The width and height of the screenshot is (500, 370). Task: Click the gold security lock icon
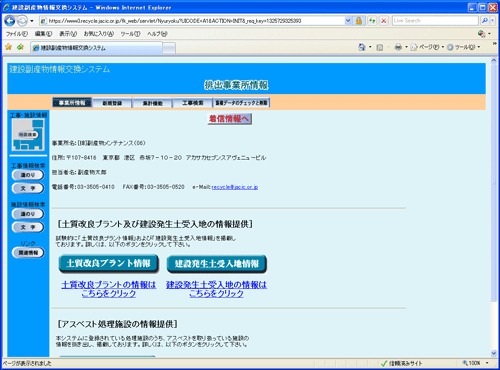359,21
